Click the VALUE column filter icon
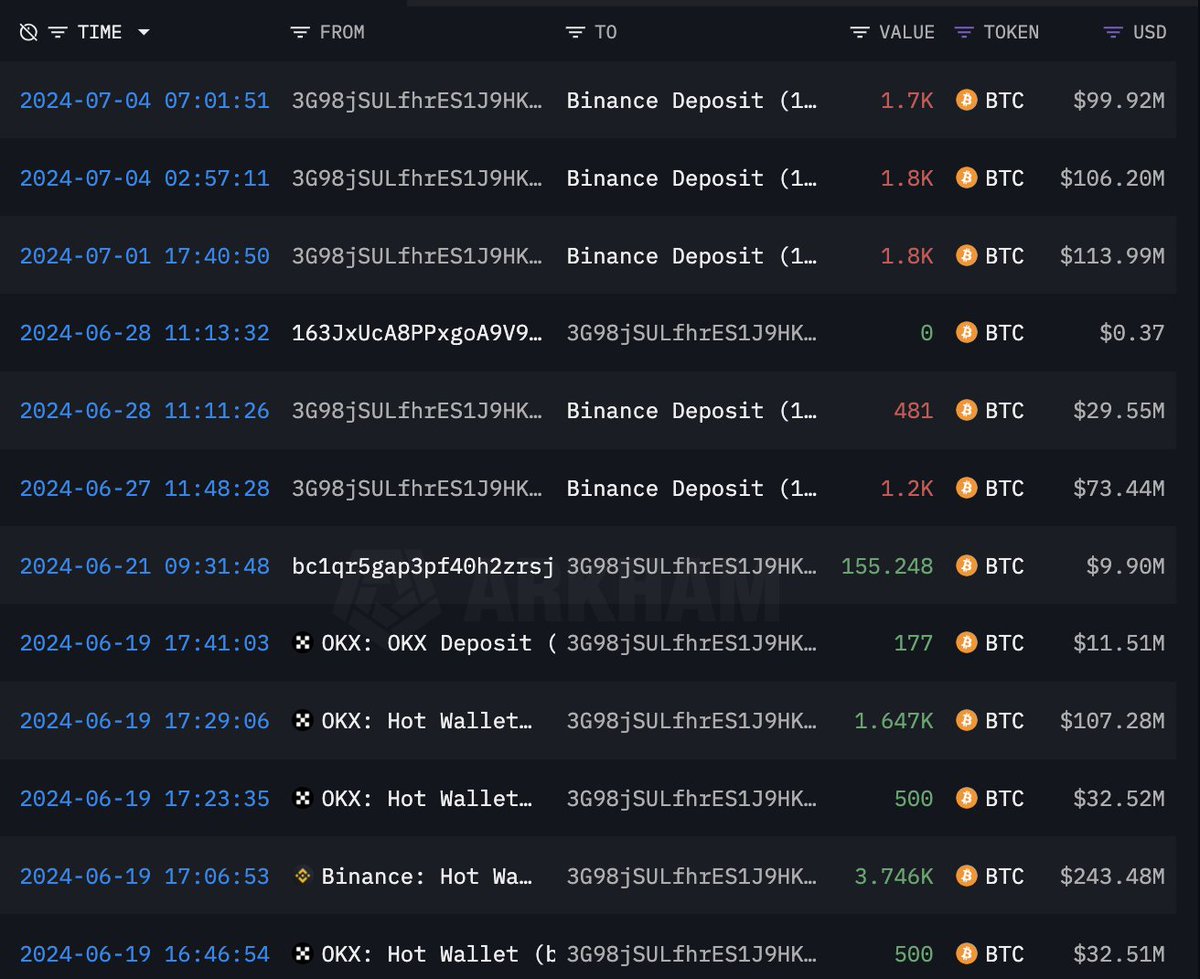 click(x=858, y=31)
